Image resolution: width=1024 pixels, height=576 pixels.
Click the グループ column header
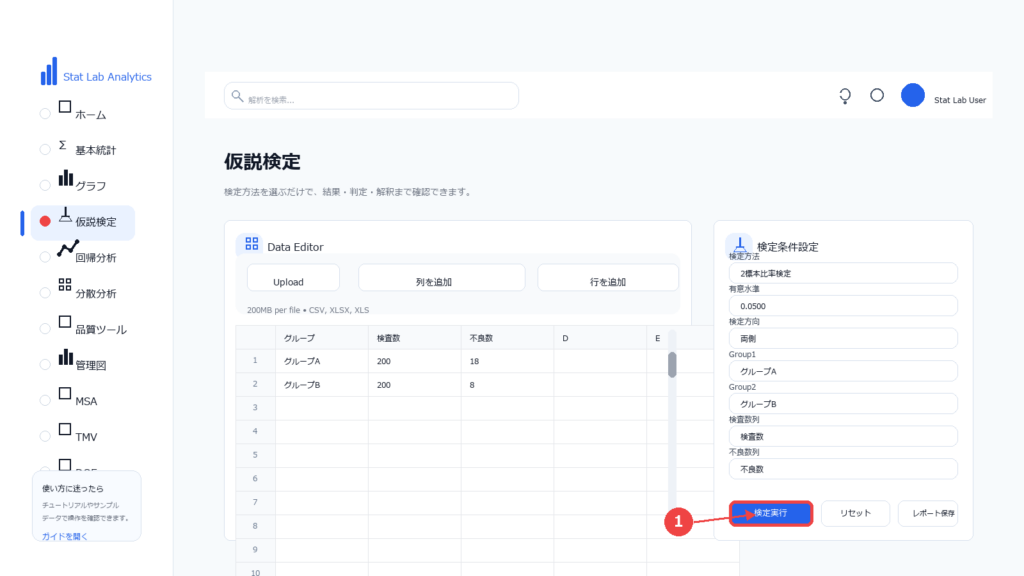pyautogui.click(x=322, y=338)
